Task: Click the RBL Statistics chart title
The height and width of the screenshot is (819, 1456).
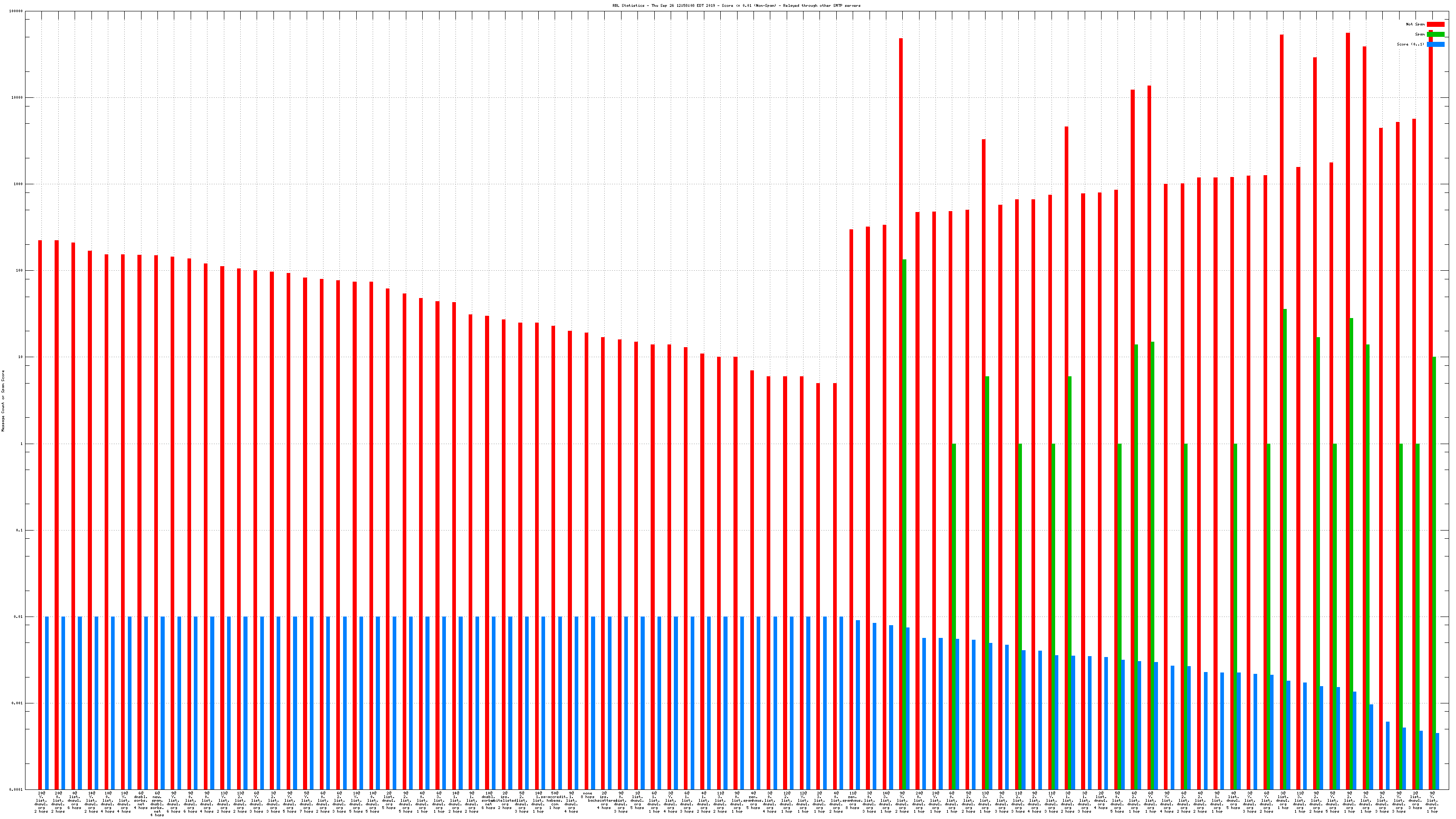Action: coord(736,5)
